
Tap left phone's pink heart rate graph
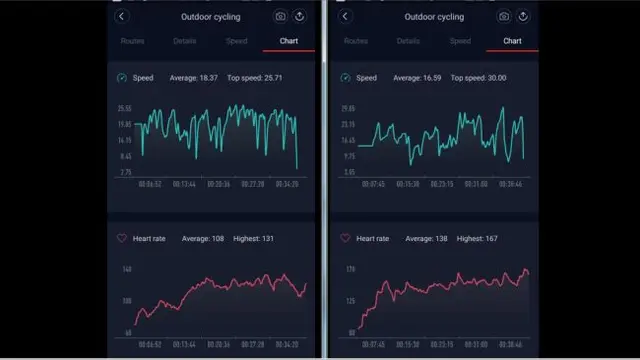tap(220, 299)
